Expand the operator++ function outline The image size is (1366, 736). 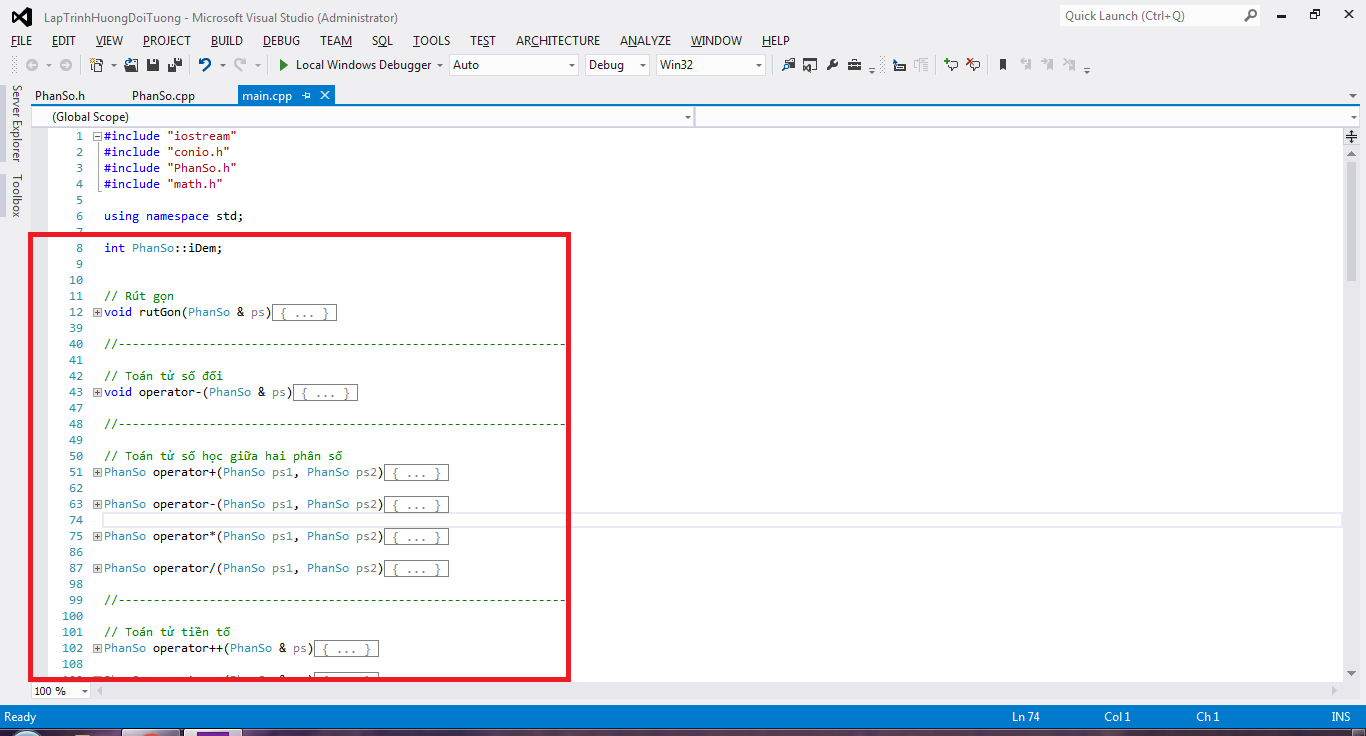point(97,648)
